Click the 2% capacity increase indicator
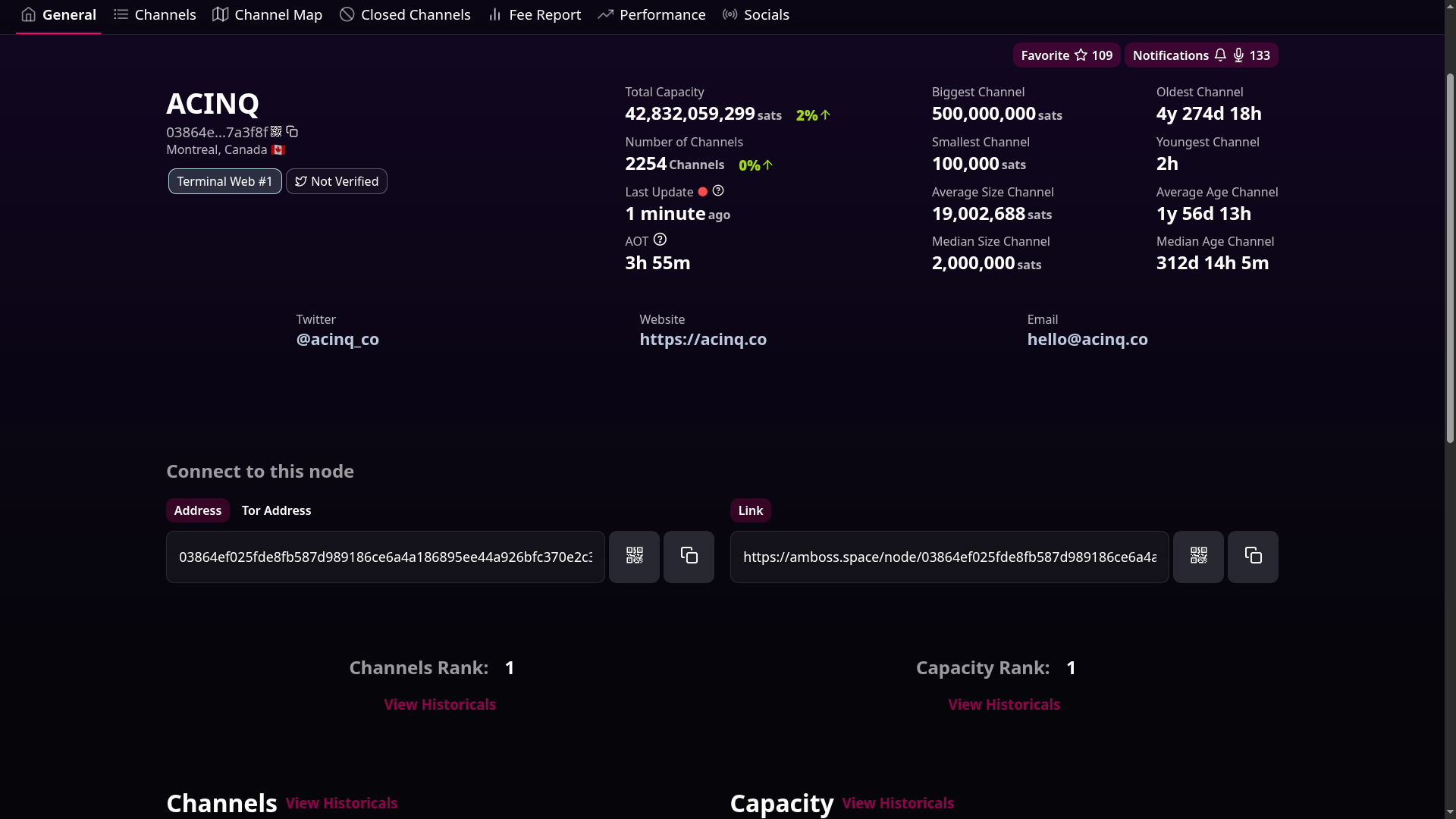The height and width of the screenshot is (819, 1456). coord(813,115)
